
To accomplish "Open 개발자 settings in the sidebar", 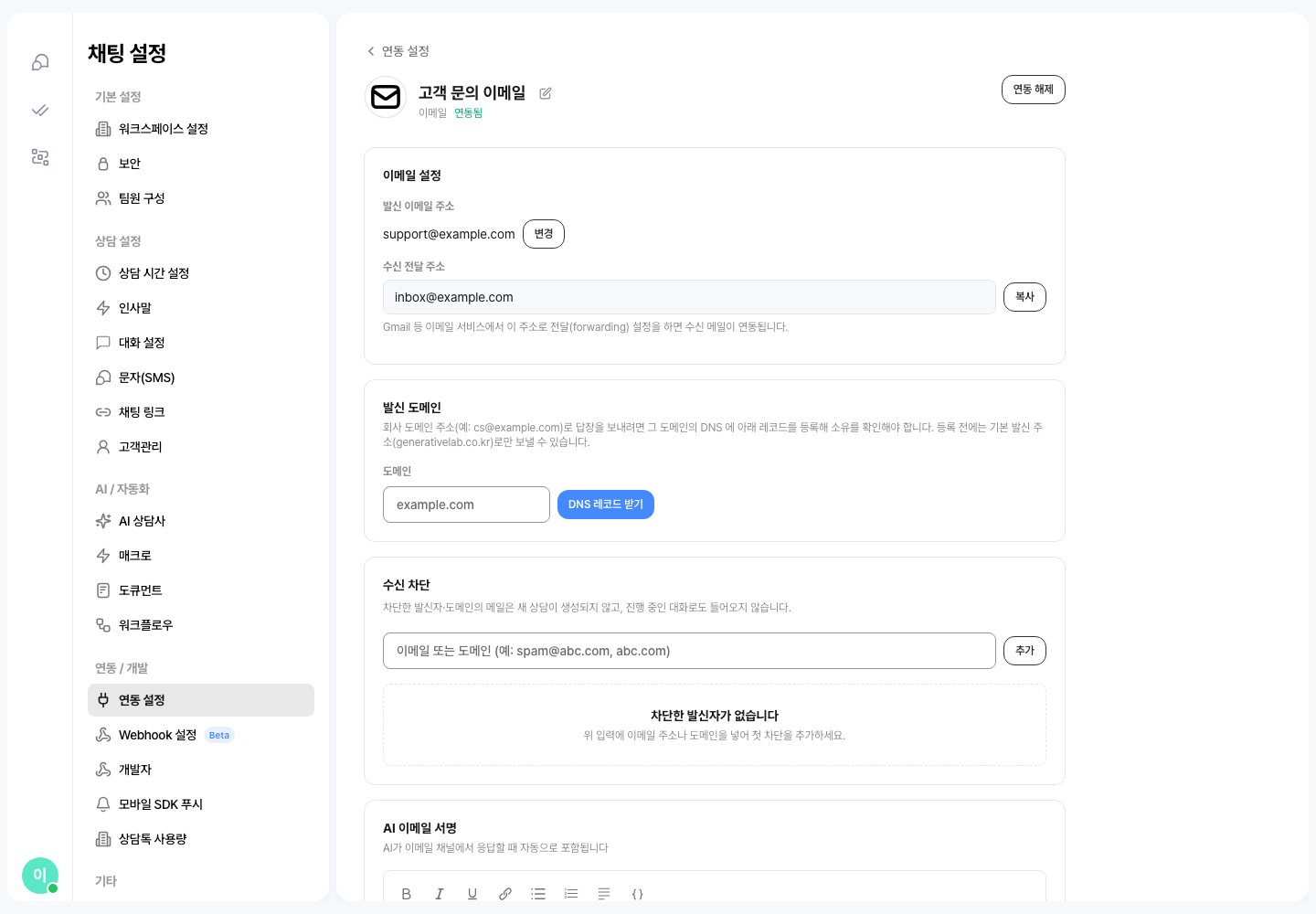I will click(x=201, y=770).
